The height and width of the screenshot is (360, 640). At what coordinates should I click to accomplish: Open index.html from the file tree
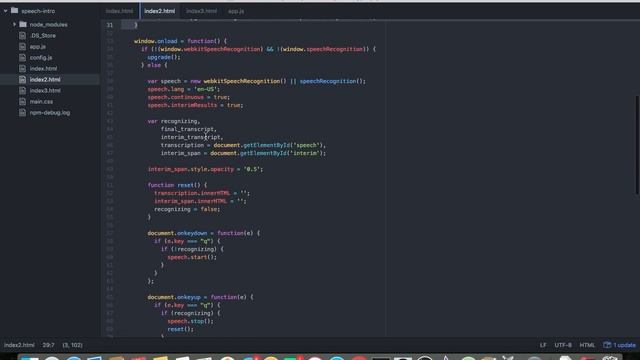coord(43,69)
